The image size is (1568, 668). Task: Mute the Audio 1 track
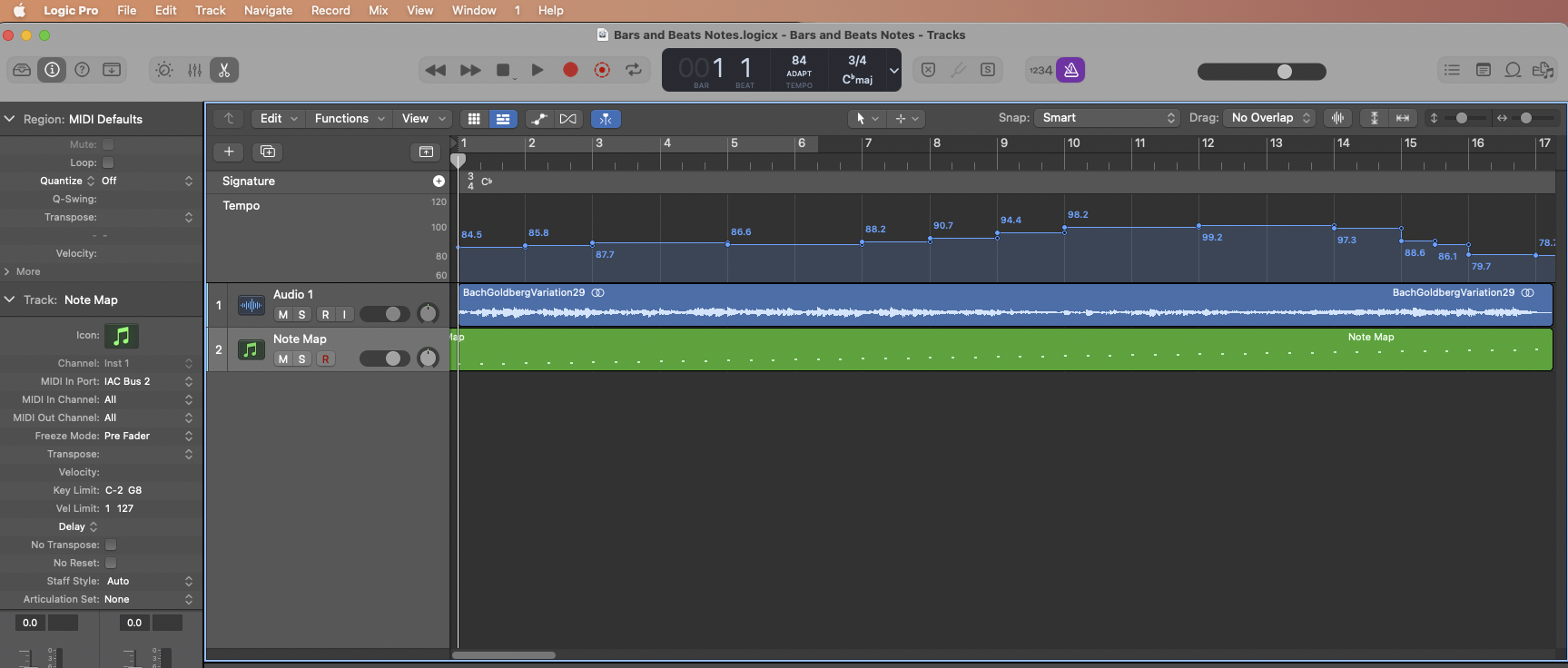(283, 315)
